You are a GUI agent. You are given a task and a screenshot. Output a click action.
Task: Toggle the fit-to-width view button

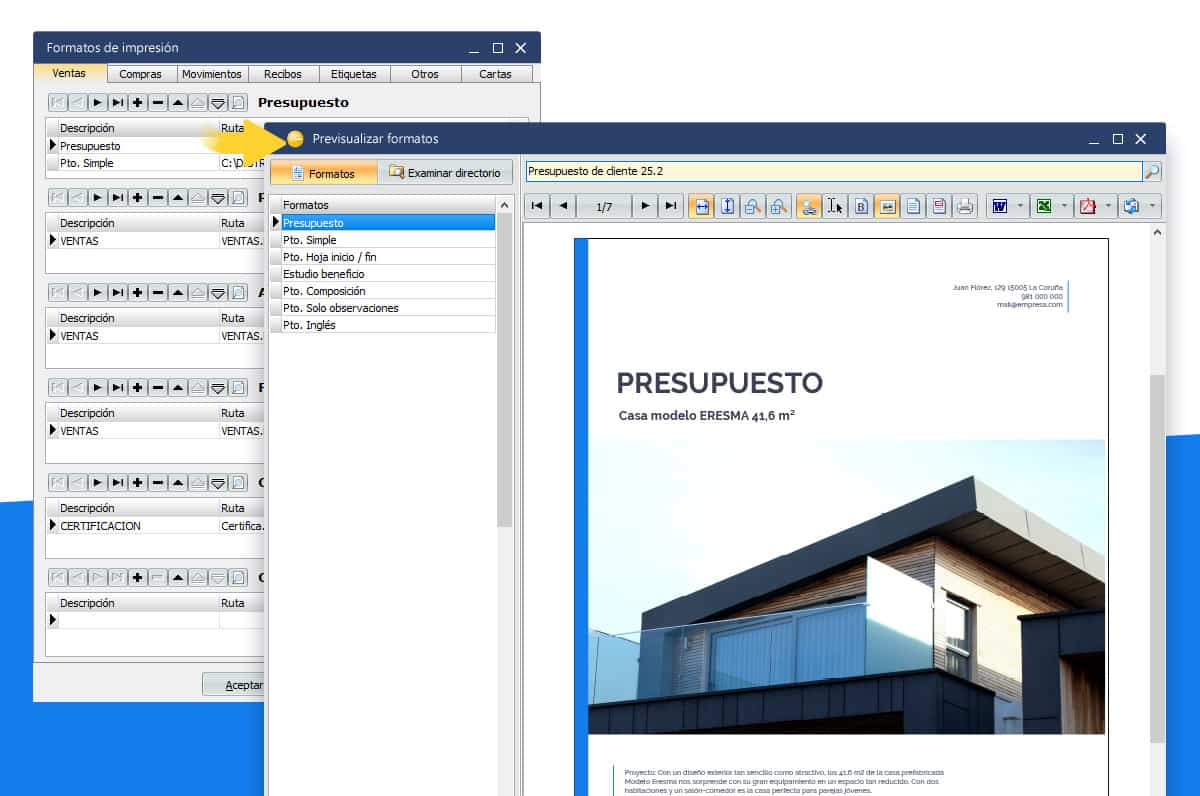click(x=702, y=207)
